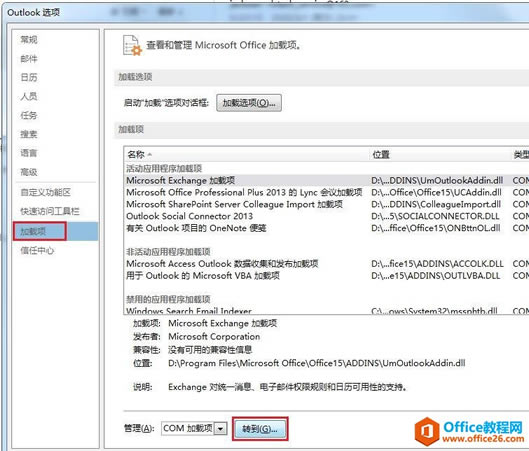Image resolution: width=529 pixels, height=451 pixels.
Task: Open 快速访问工具栏 settings
Action: pyautogui.click(x=50, y=212)
